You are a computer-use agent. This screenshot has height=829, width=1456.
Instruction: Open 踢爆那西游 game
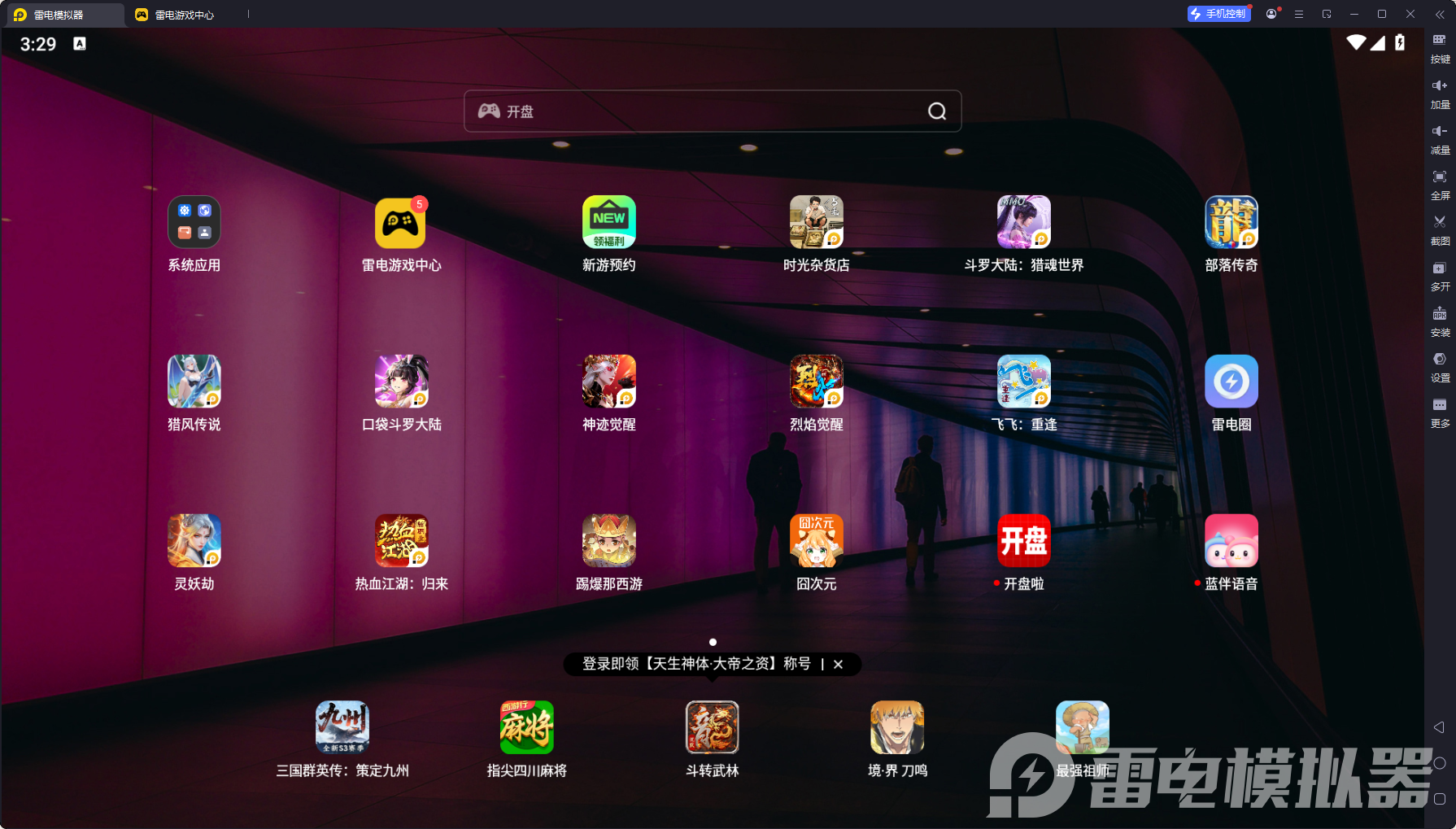[608, 541]
